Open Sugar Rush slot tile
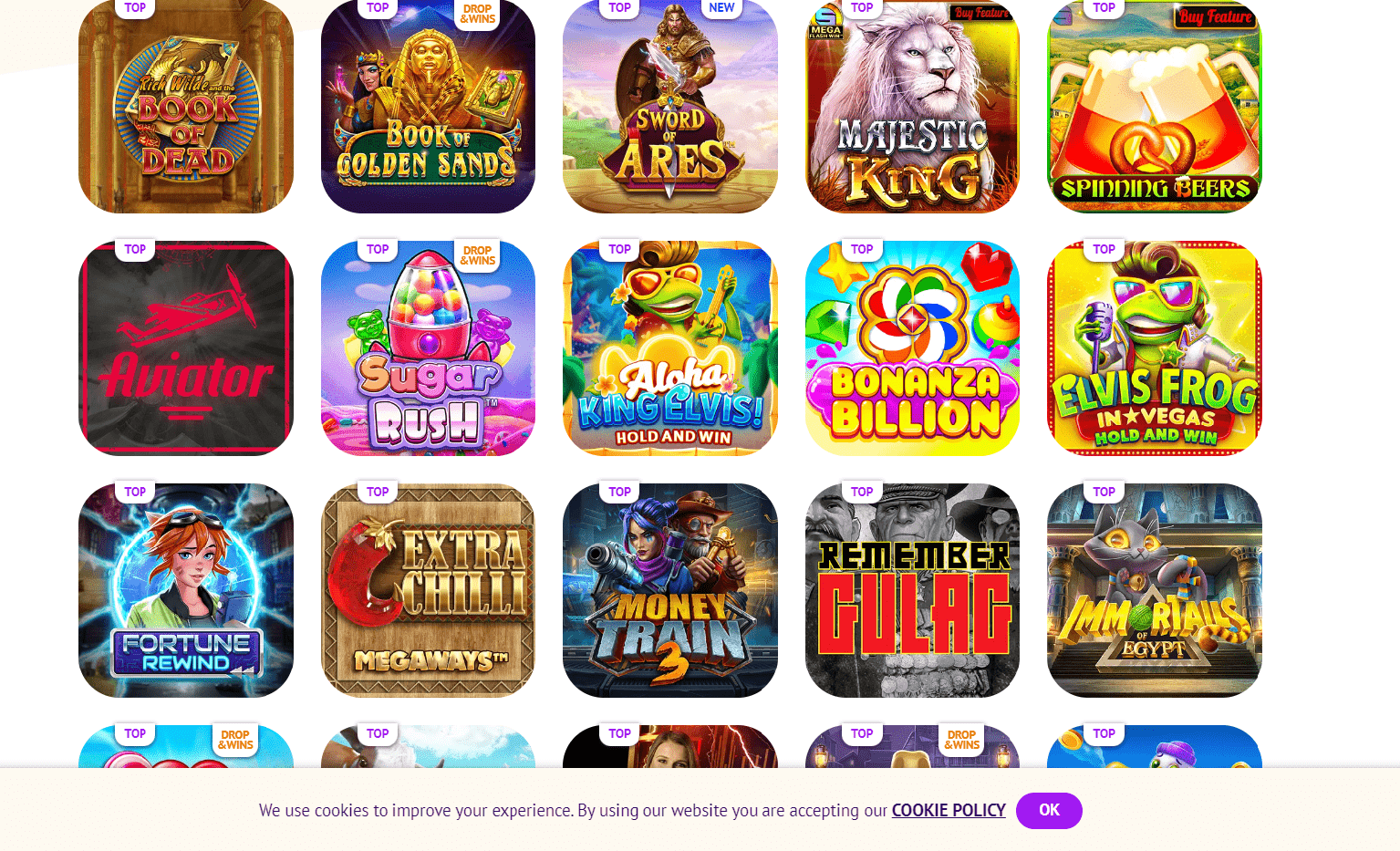 point(428,348)
